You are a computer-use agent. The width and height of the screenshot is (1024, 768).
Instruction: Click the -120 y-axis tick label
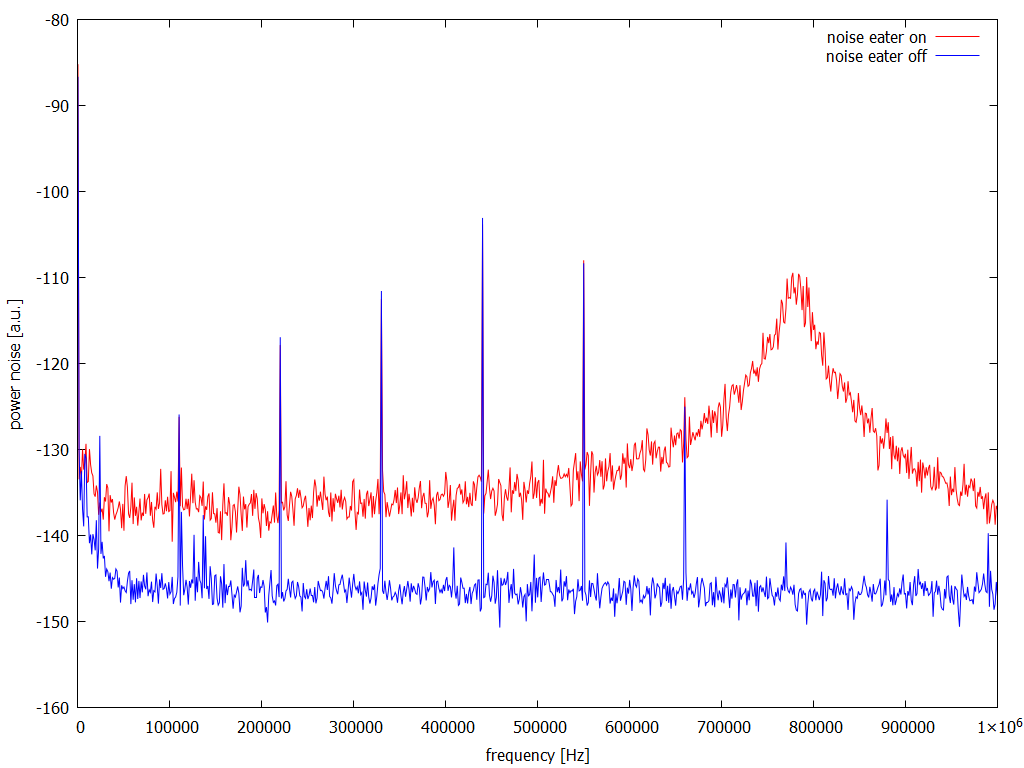[x=52, y=364]
